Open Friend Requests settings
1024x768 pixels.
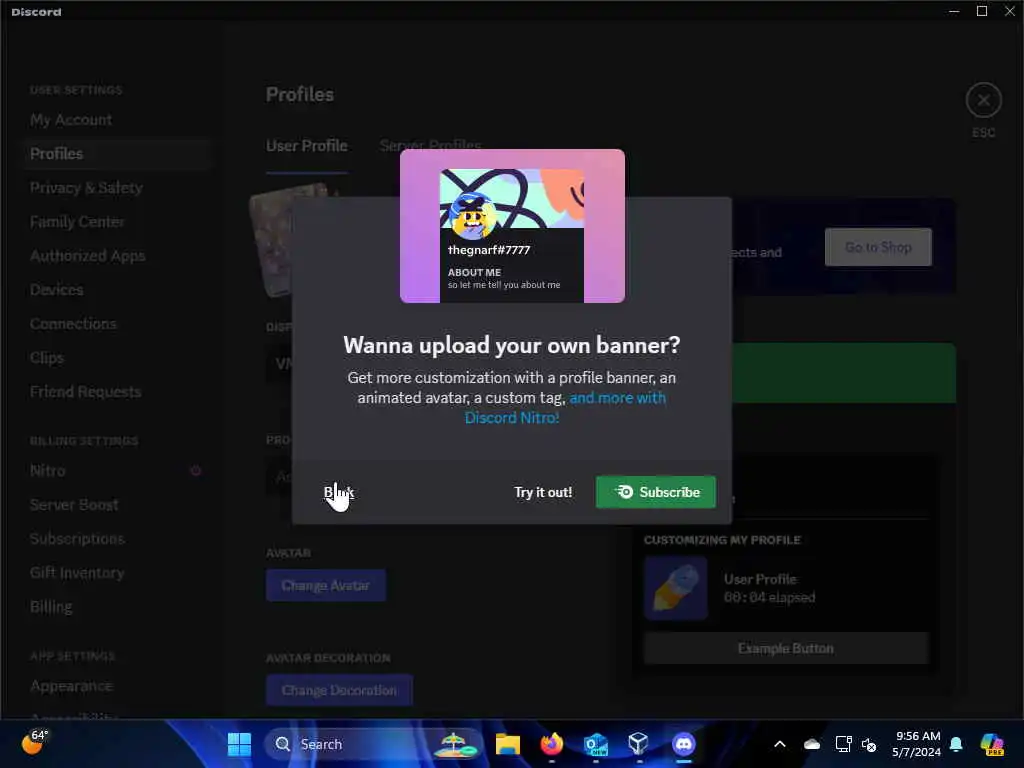(x=85, y=391)
